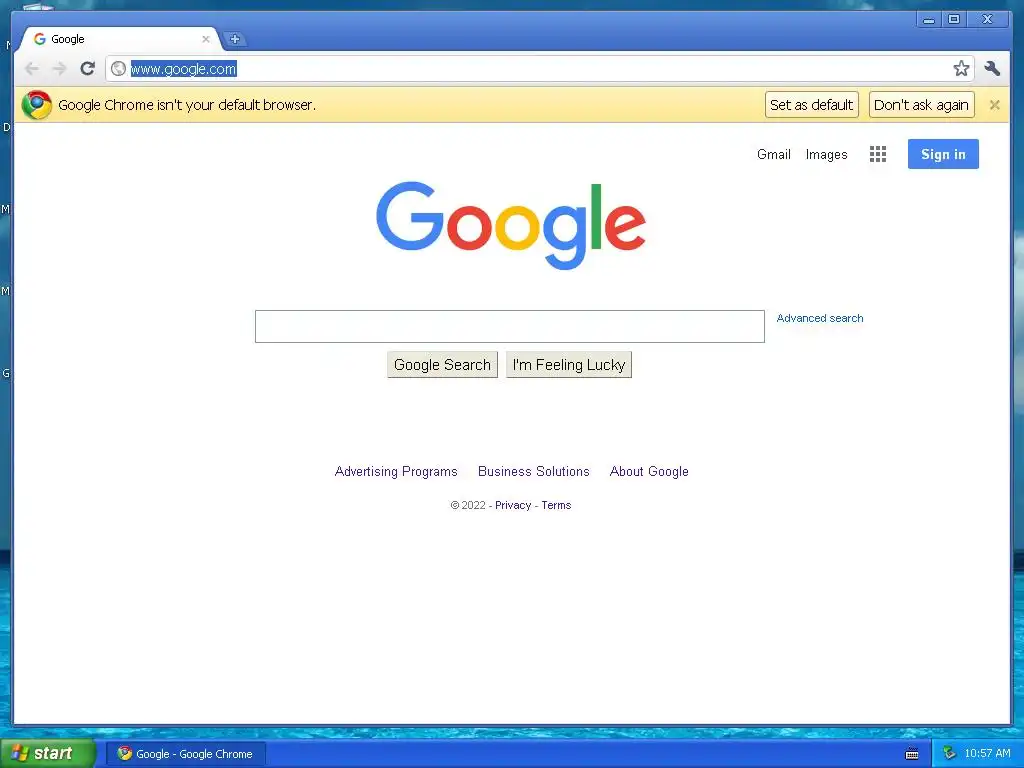The image size is (1024, 768).
Task: Open Images link
Action: [x=826, y=155]
